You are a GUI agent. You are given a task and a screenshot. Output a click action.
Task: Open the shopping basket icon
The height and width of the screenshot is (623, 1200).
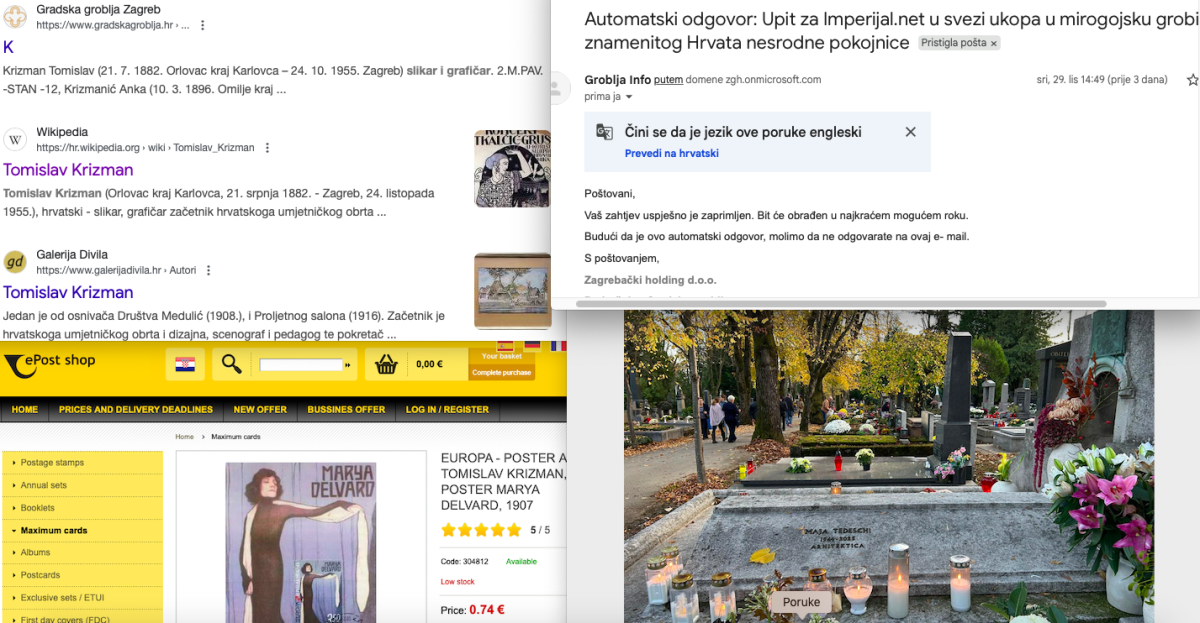click(x=386, y=365)
